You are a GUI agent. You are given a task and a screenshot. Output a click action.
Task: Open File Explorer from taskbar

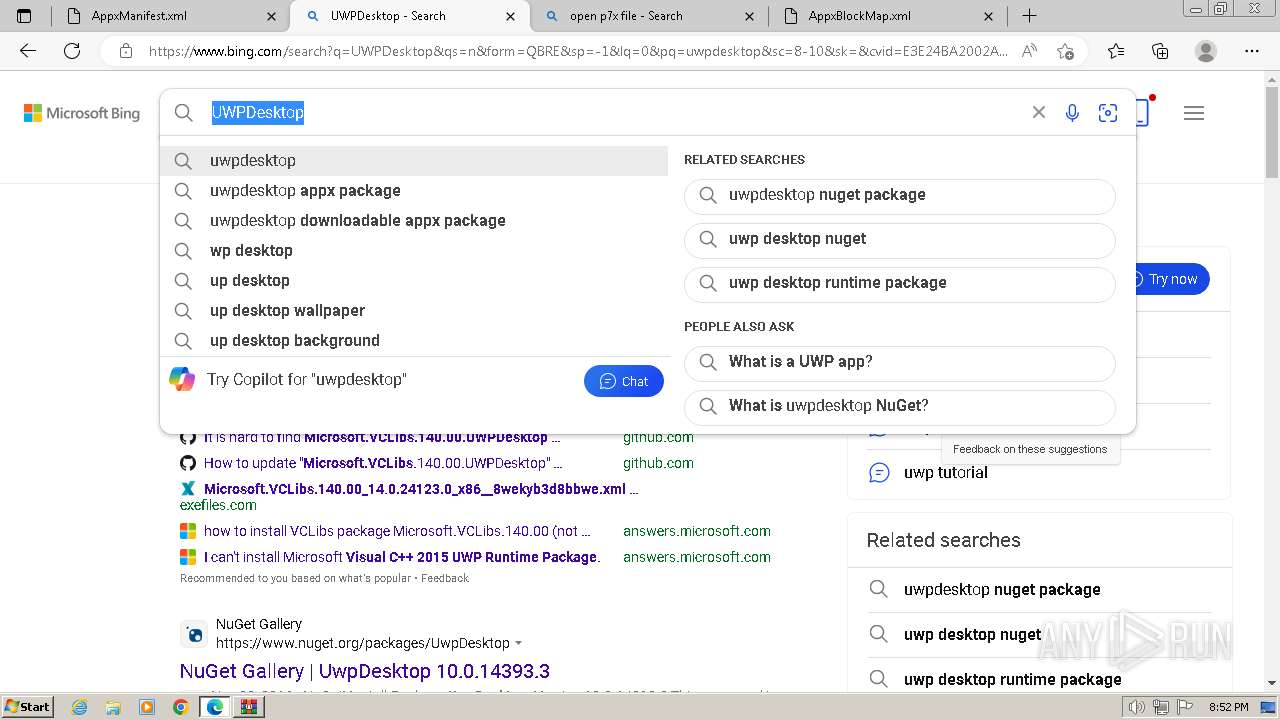113,707
